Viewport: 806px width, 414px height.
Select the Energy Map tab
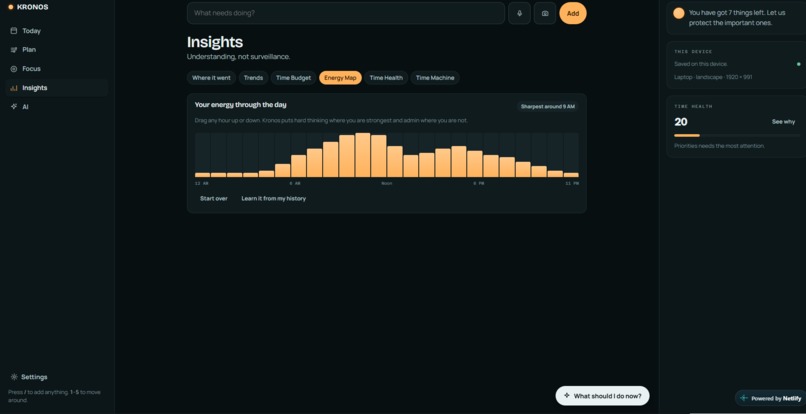click(340, 78)
